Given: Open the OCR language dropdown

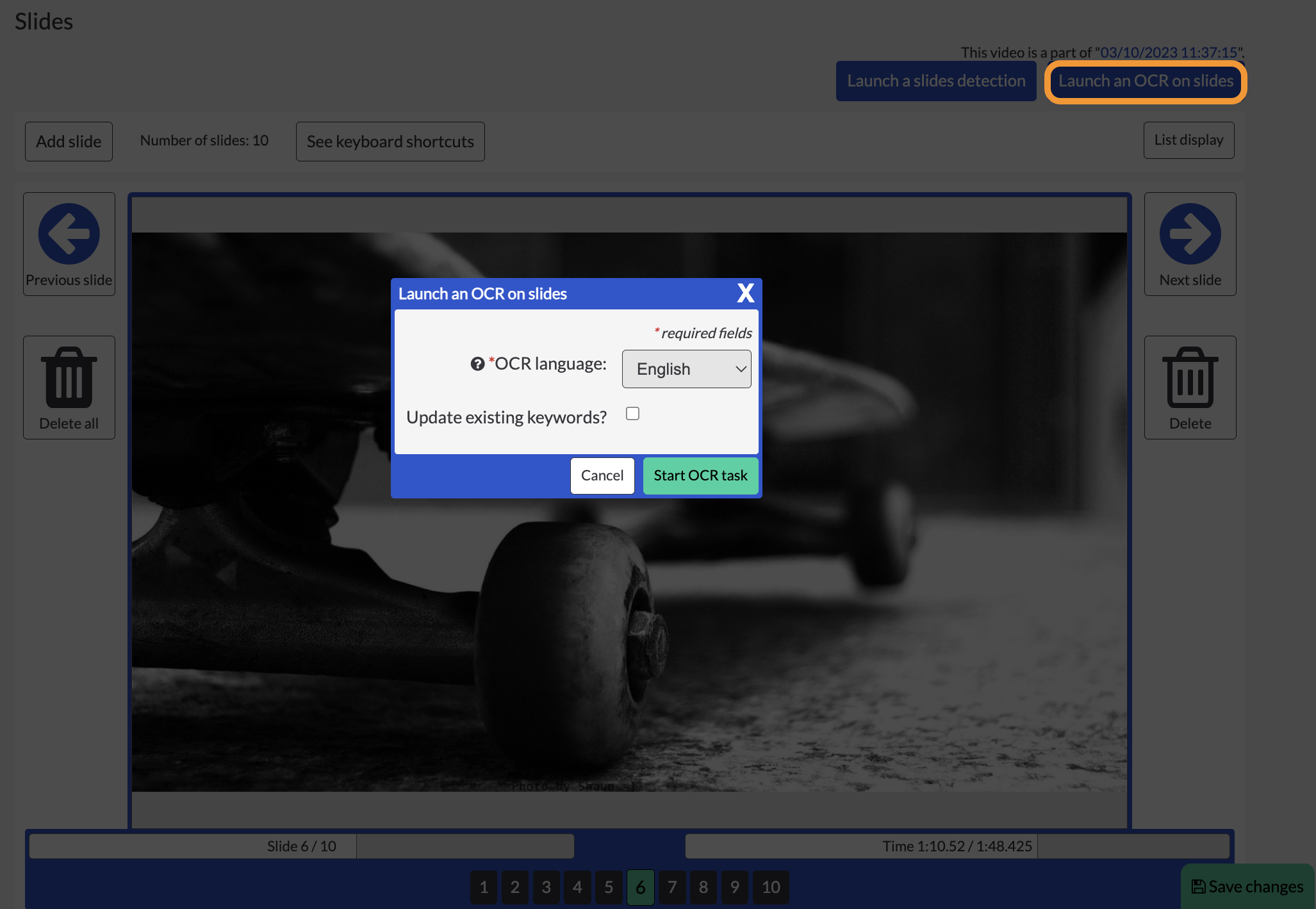Looking at the screenshot, I should (x=686, y=369).
